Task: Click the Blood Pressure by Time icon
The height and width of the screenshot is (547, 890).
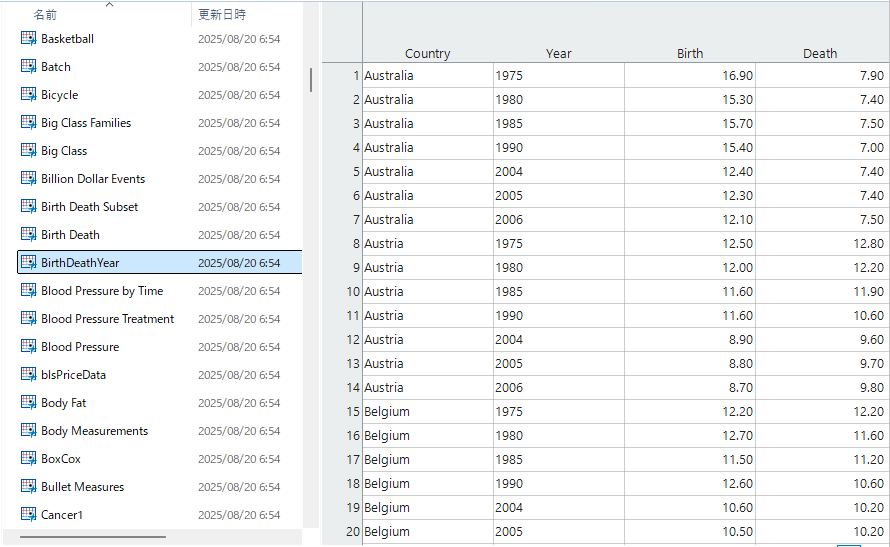Action: pyautogui.click(x=28, y=290)
